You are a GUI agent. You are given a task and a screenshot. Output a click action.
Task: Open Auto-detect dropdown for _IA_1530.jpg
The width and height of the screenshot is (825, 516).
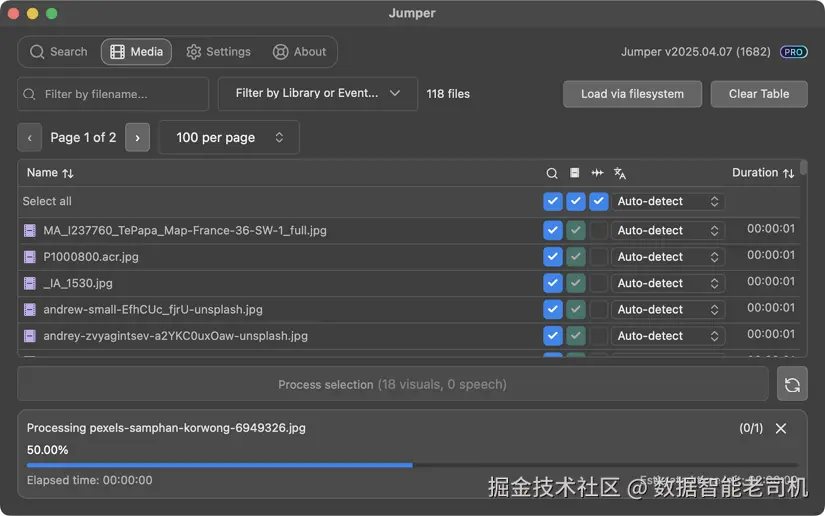[668, 283]
